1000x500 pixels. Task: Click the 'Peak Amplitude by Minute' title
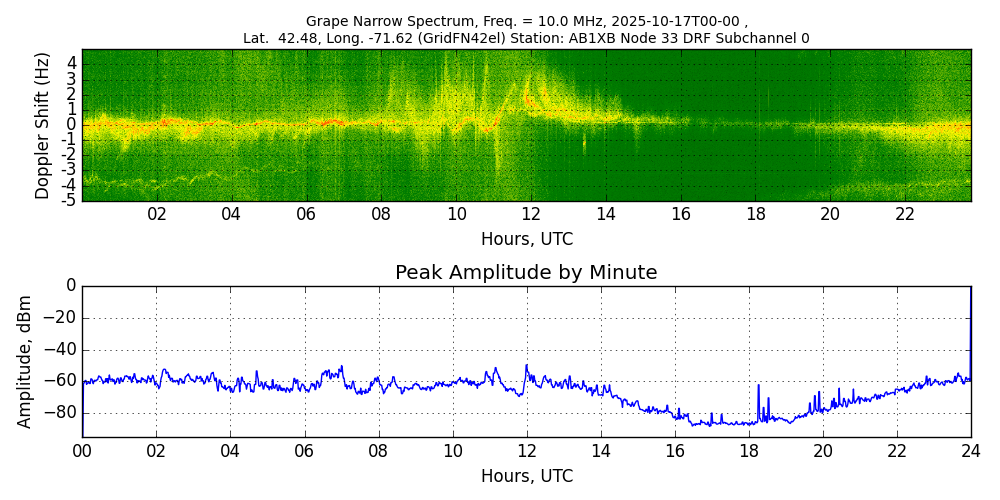coord(526,273)
